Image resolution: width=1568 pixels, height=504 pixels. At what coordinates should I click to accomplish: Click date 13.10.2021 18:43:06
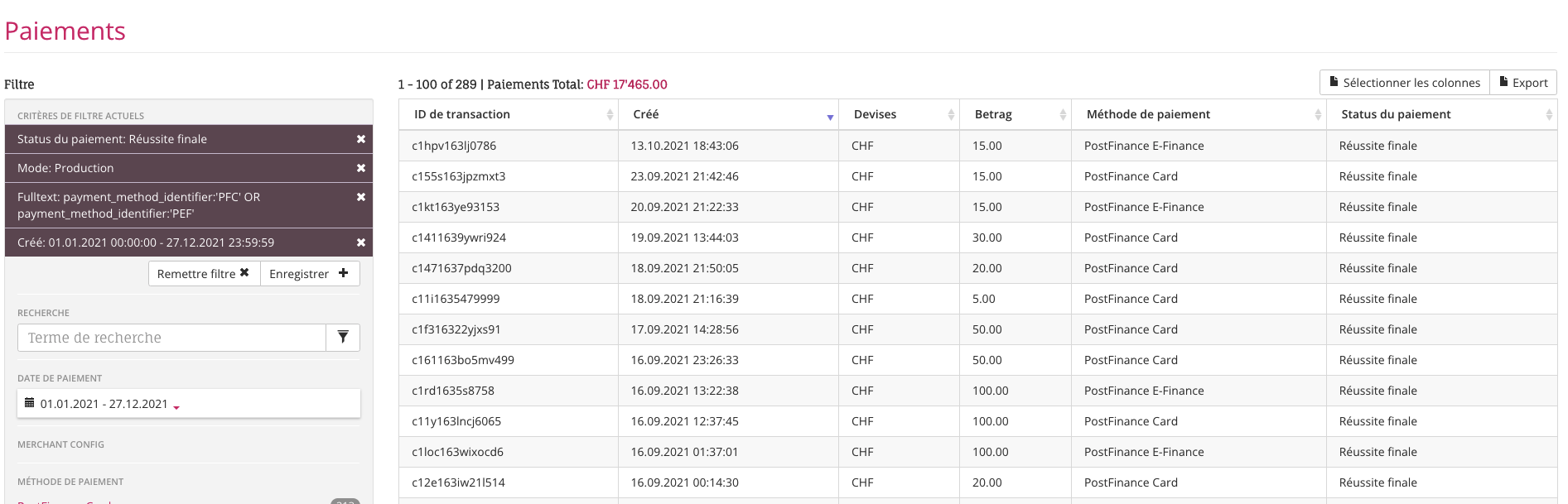[685, 146]
